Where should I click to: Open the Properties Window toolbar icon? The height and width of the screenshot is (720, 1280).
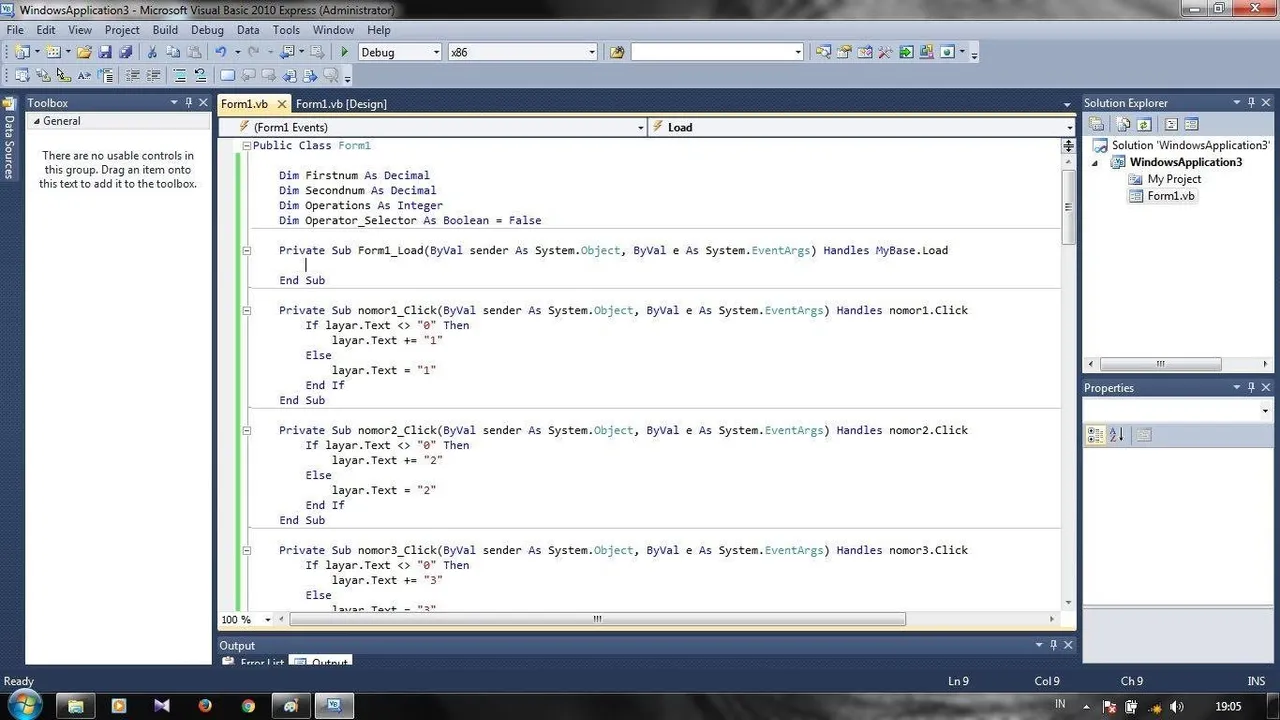tap(844, 52)
